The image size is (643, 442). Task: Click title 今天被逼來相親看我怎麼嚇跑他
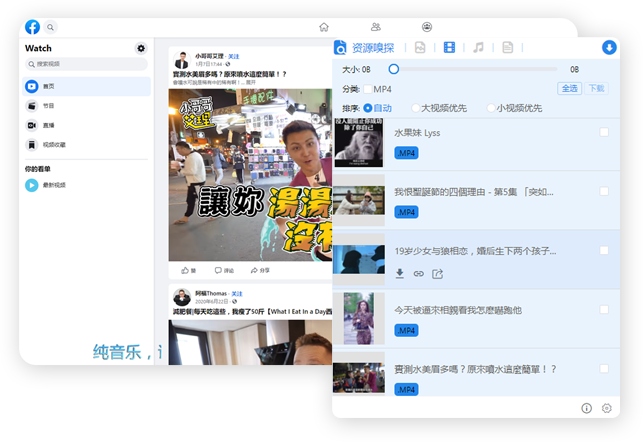click(458, 310)
